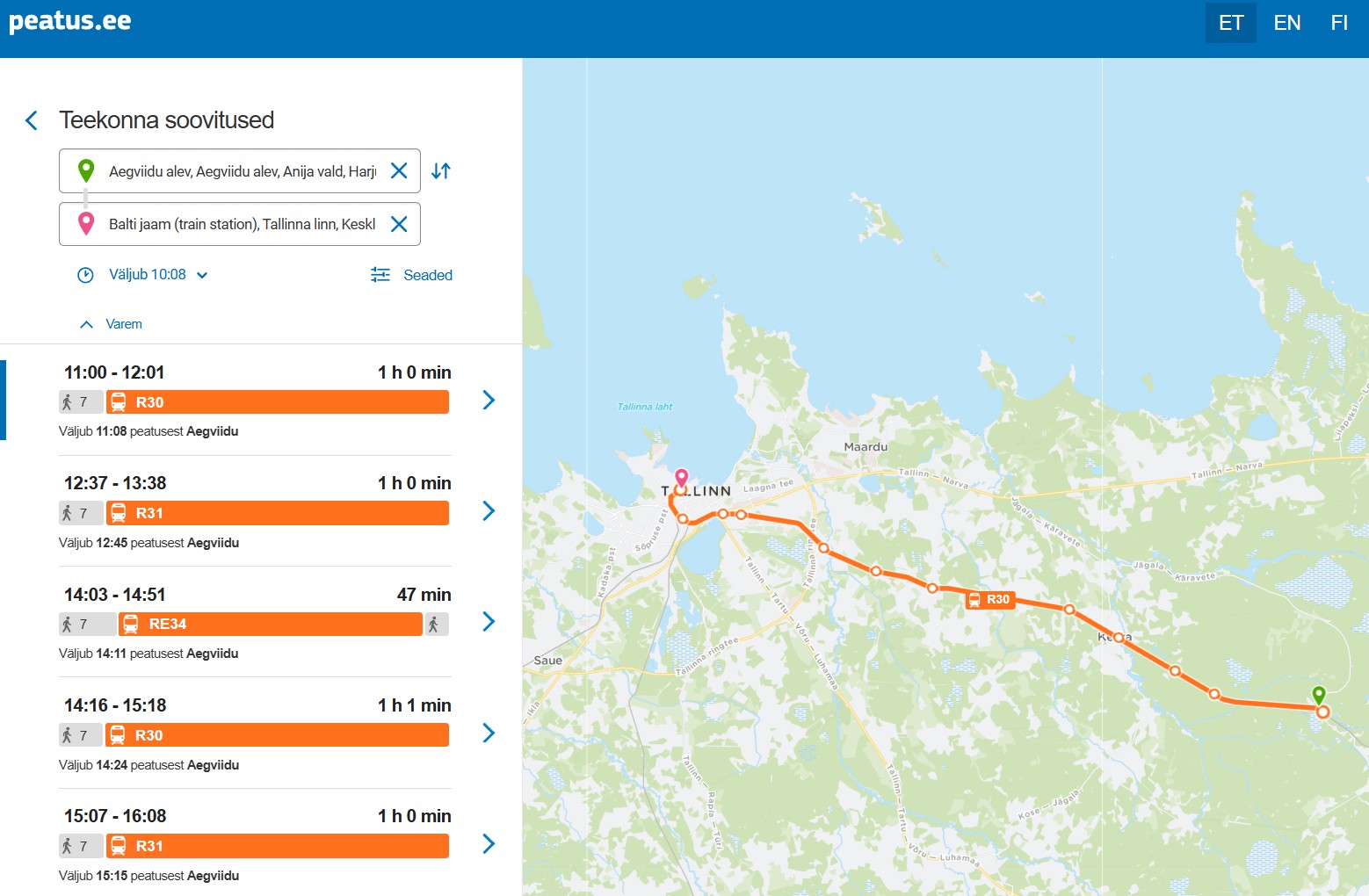Clear the Balti jaam destination field
This screenshot has width=1369, height=896.
click(399, 224)
